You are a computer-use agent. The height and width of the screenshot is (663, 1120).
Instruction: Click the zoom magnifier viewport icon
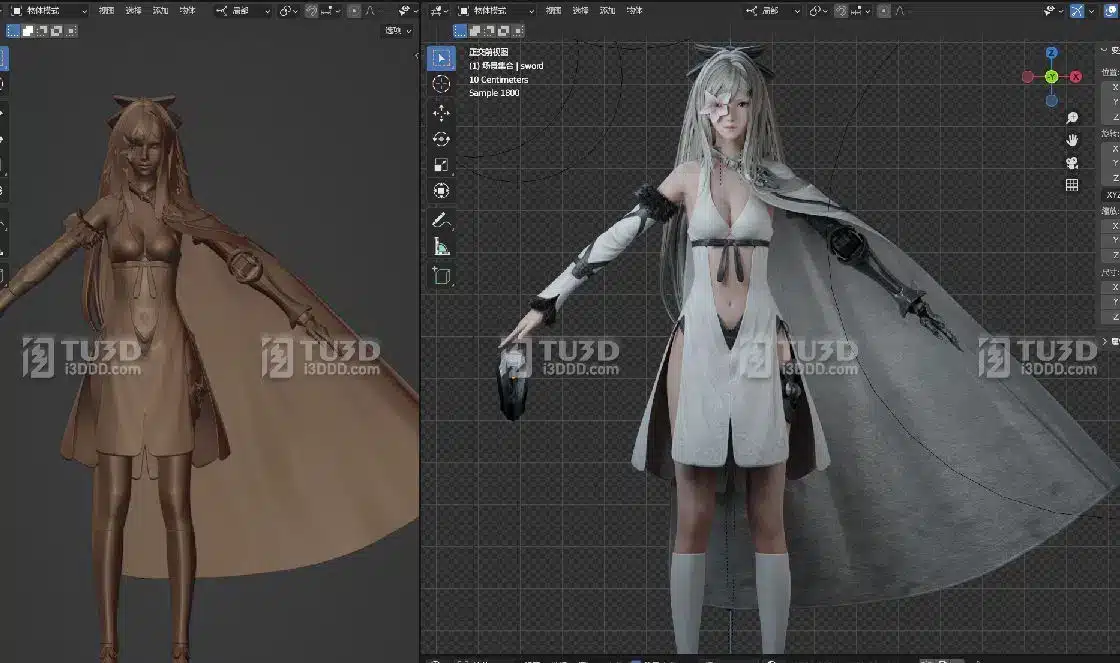pos(1072,117)
